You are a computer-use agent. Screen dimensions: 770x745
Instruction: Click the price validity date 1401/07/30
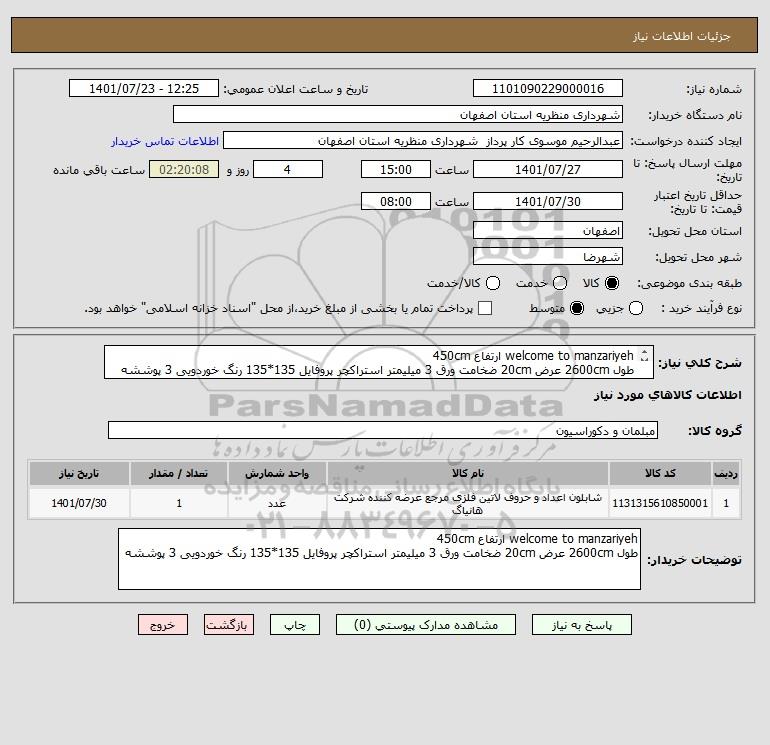pyautogui.click(x=548, y=201)
